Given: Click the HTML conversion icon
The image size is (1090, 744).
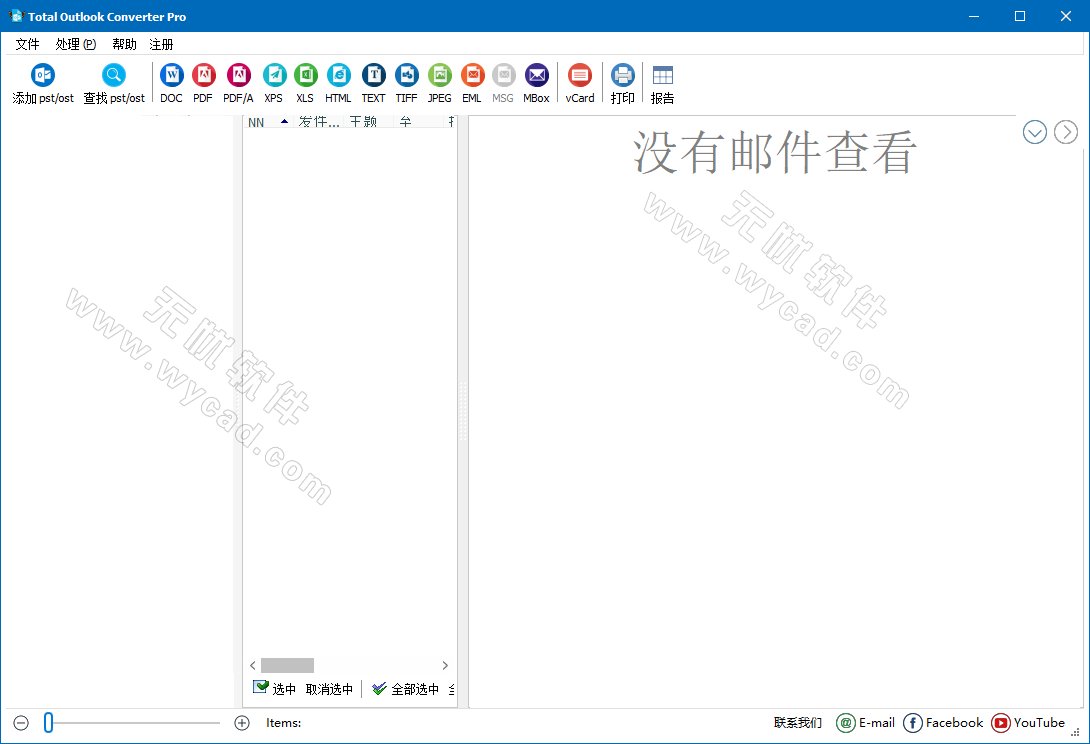Looking at the screenshot, I should tap(338, 76).
